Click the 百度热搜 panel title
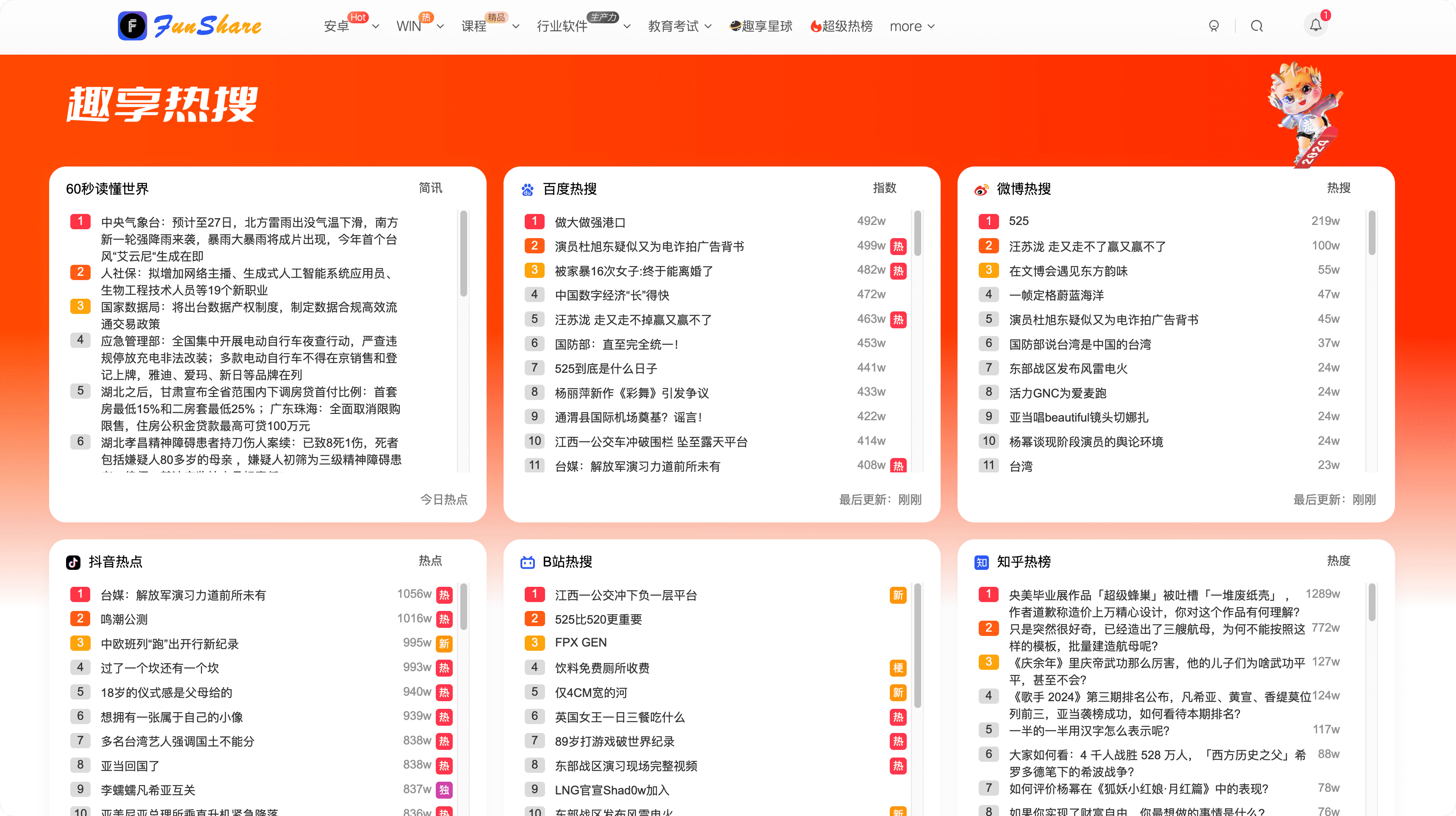The height and width of the screenshot is (816, 1456). [570, 189]
